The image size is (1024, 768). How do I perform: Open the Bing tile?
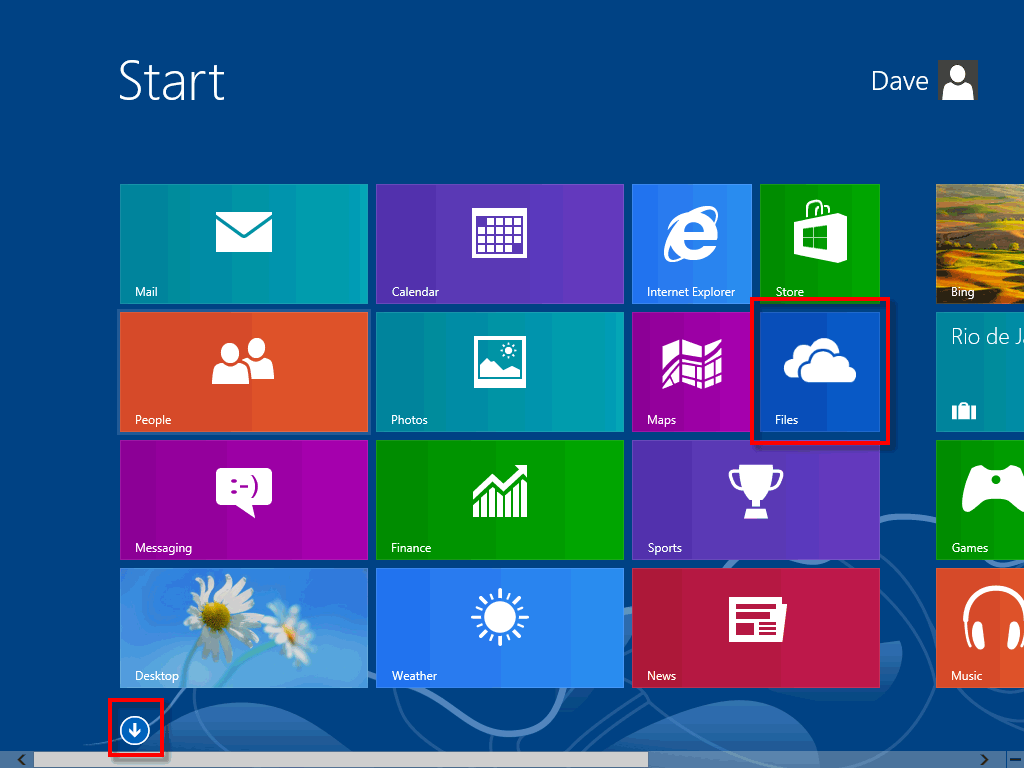point(980,244)
